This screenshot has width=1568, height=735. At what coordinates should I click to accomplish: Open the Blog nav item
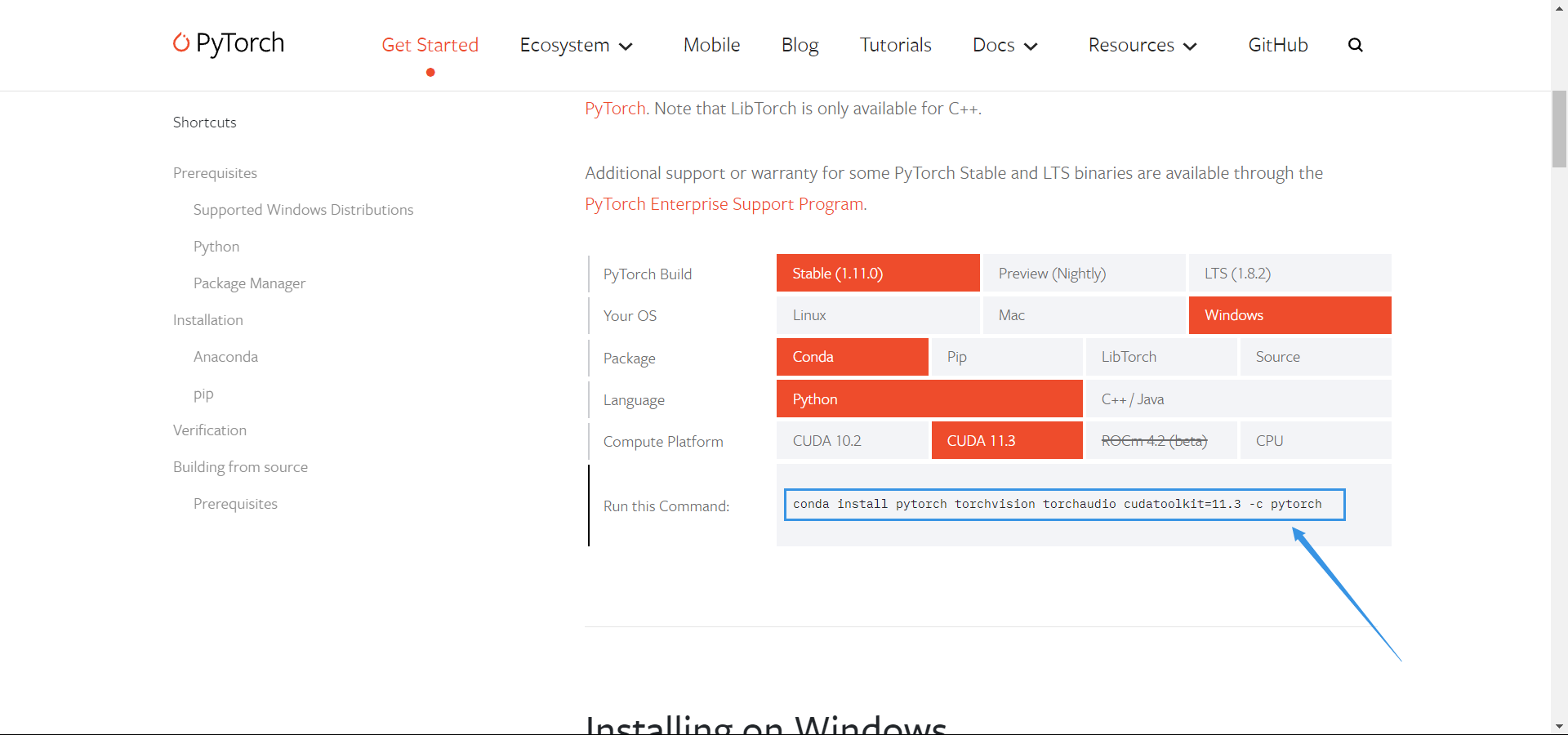[800, 45]
